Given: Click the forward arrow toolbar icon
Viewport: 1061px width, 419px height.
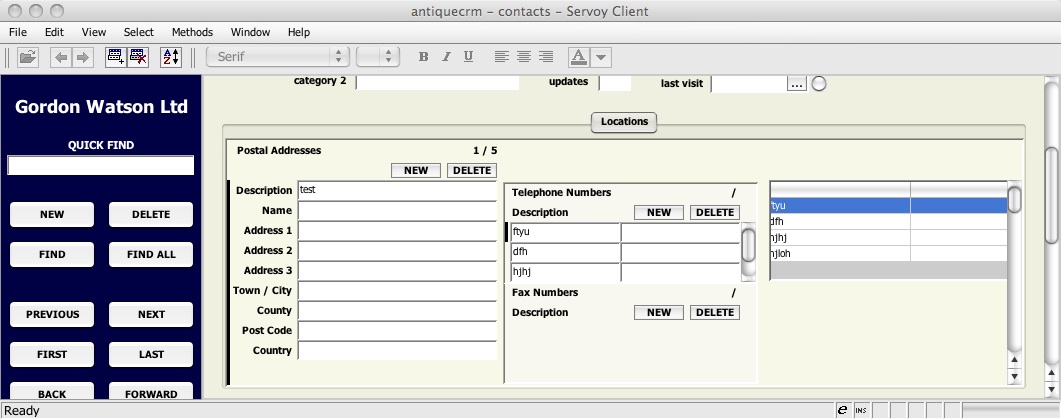Looking at the screenshot, I should (x=83, y=58).
